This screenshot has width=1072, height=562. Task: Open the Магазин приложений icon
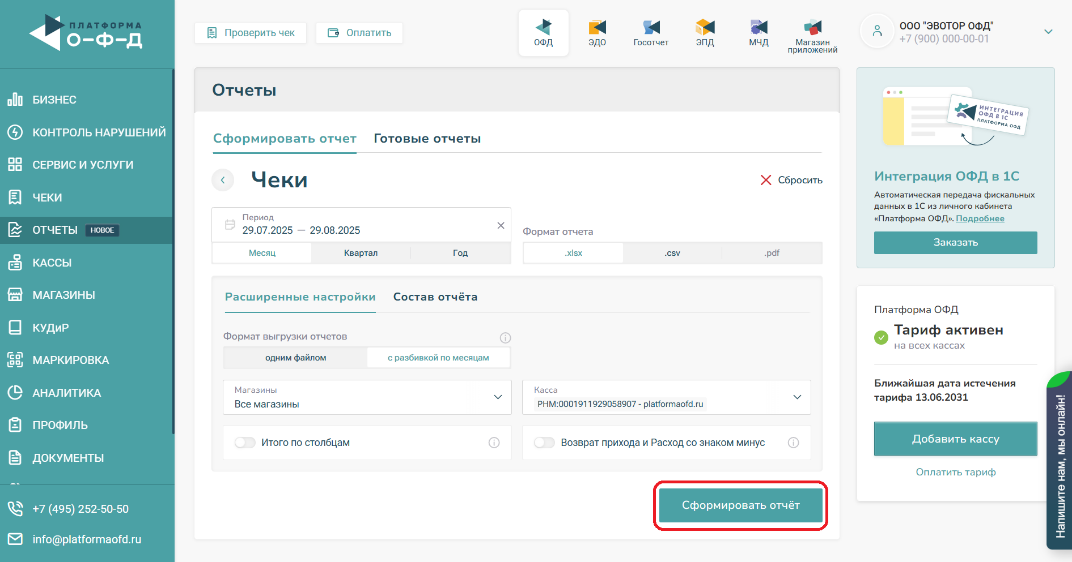point(812,33)
